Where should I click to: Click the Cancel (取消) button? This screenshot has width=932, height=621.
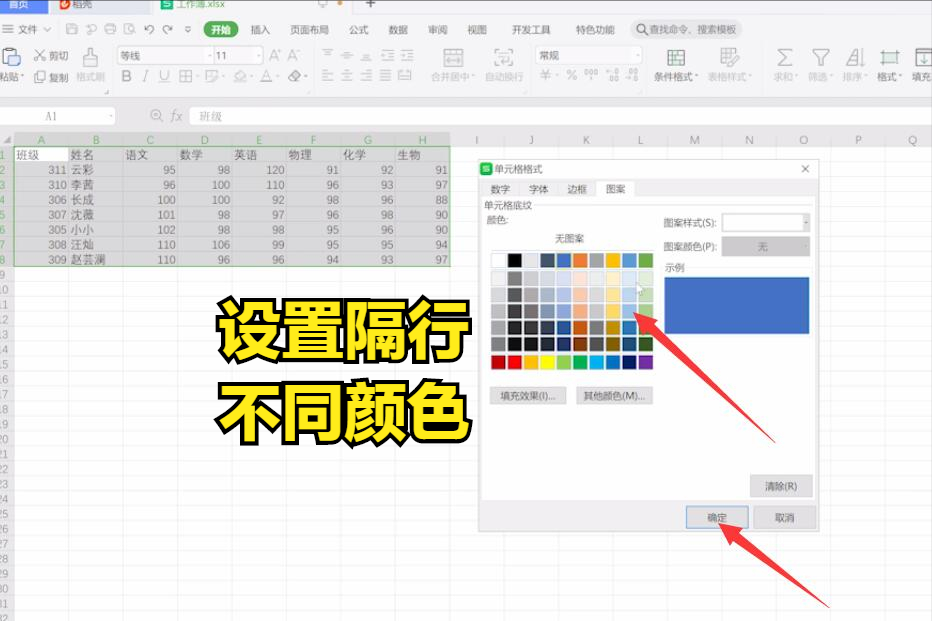click(785, 518)
